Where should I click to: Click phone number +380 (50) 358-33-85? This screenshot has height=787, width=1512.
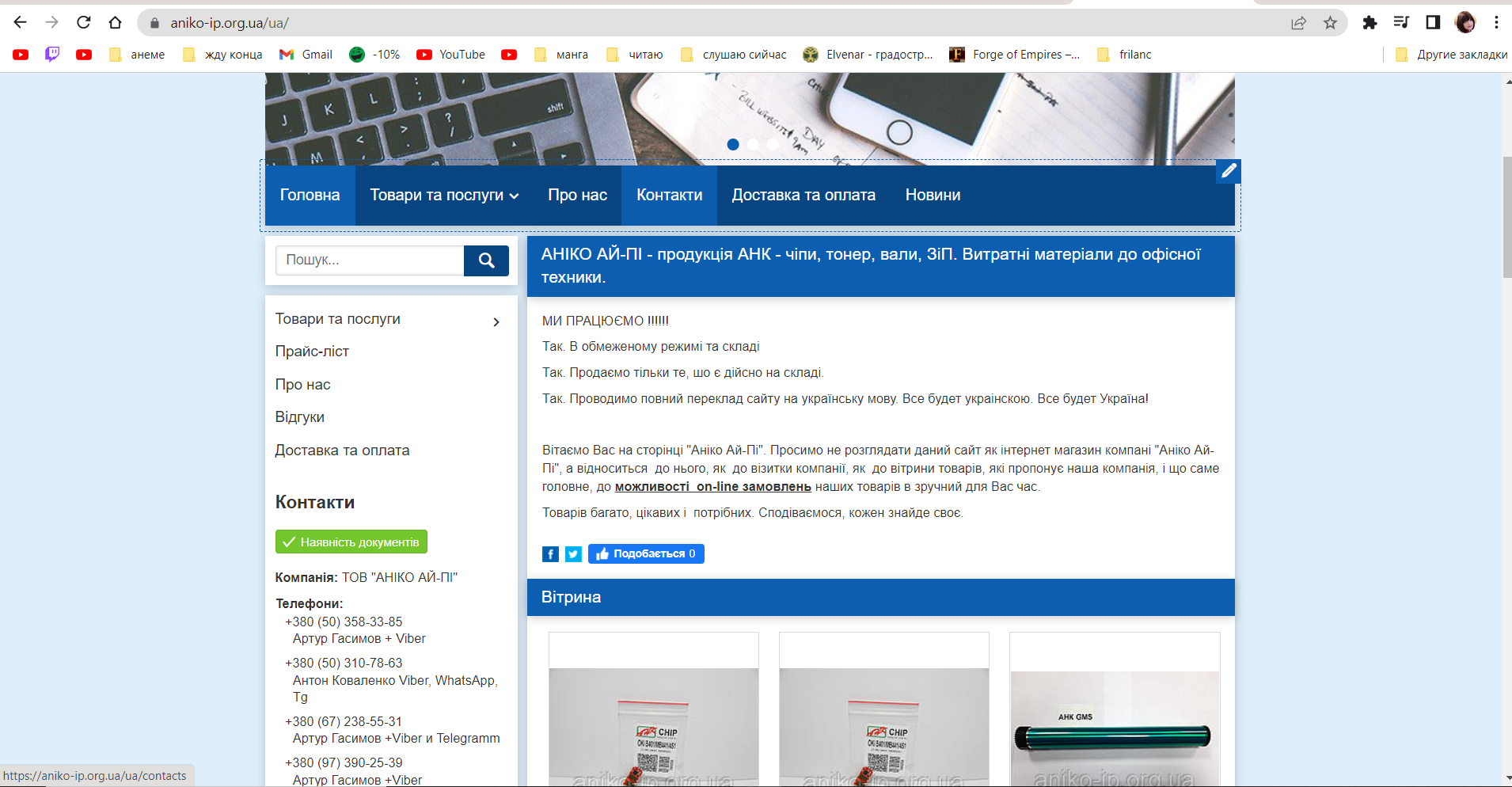pyautogui.click(x=344, y=622)
